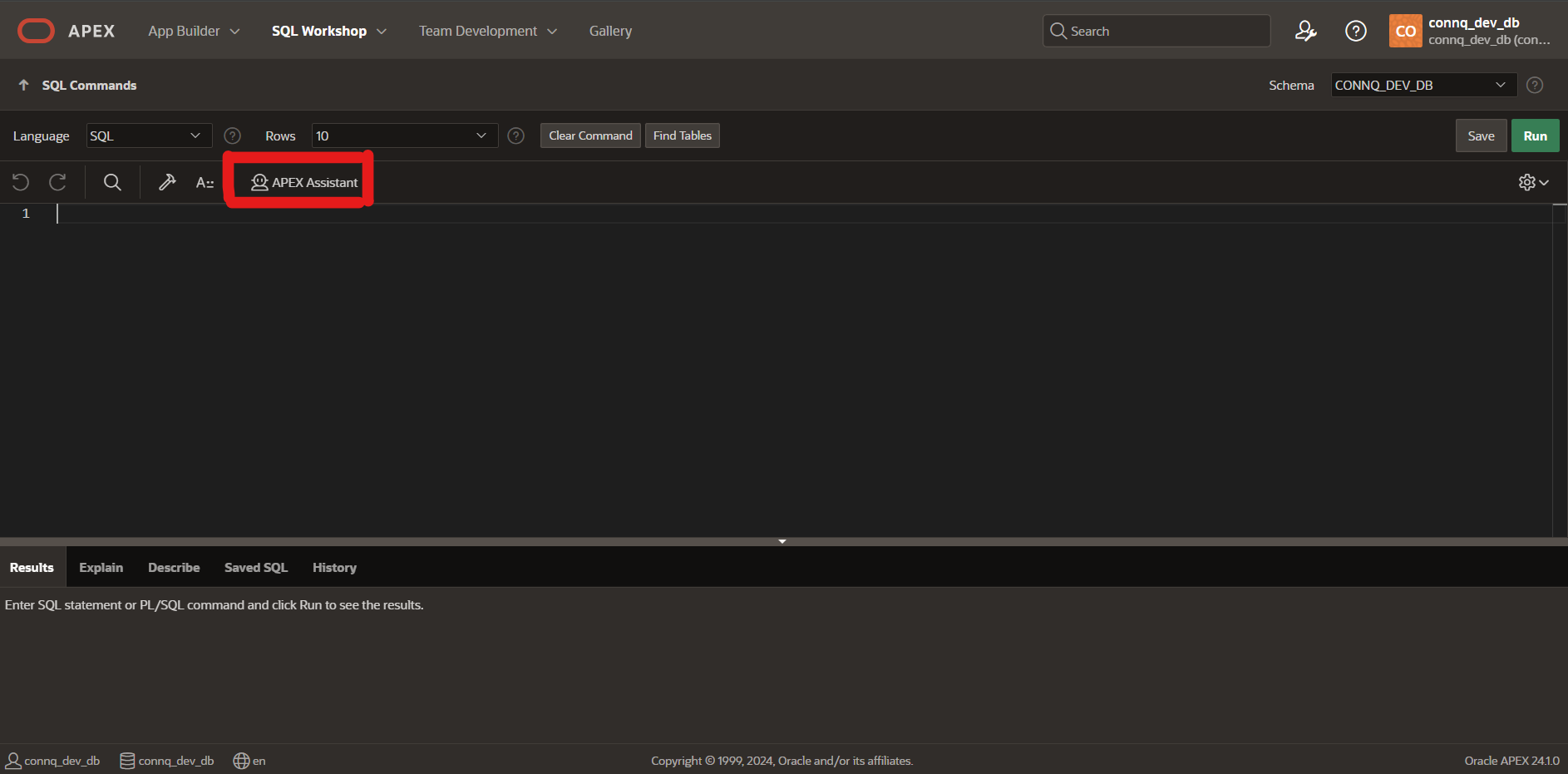Click the redo icon in editor toolbar

click(x=57, y=182)
